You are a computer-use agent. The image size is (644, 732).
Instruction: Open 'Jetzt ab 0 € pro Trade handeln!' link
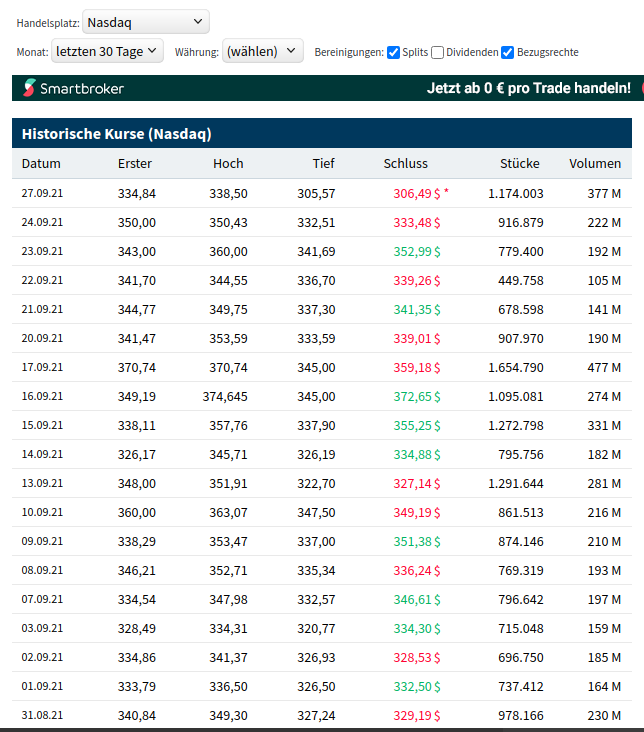pos(528,88)
